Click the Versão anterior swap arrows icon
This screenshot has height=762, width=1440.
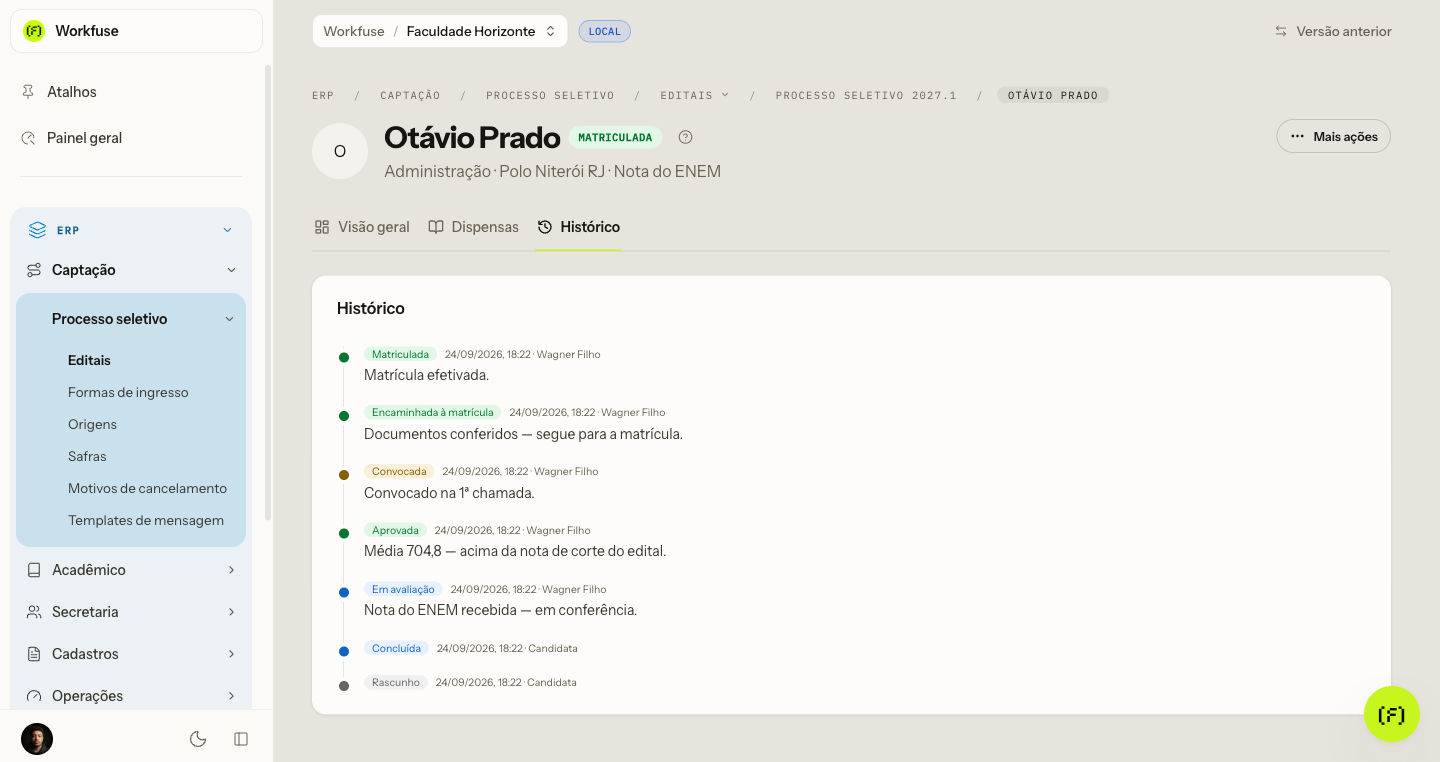click(1281, 31)
